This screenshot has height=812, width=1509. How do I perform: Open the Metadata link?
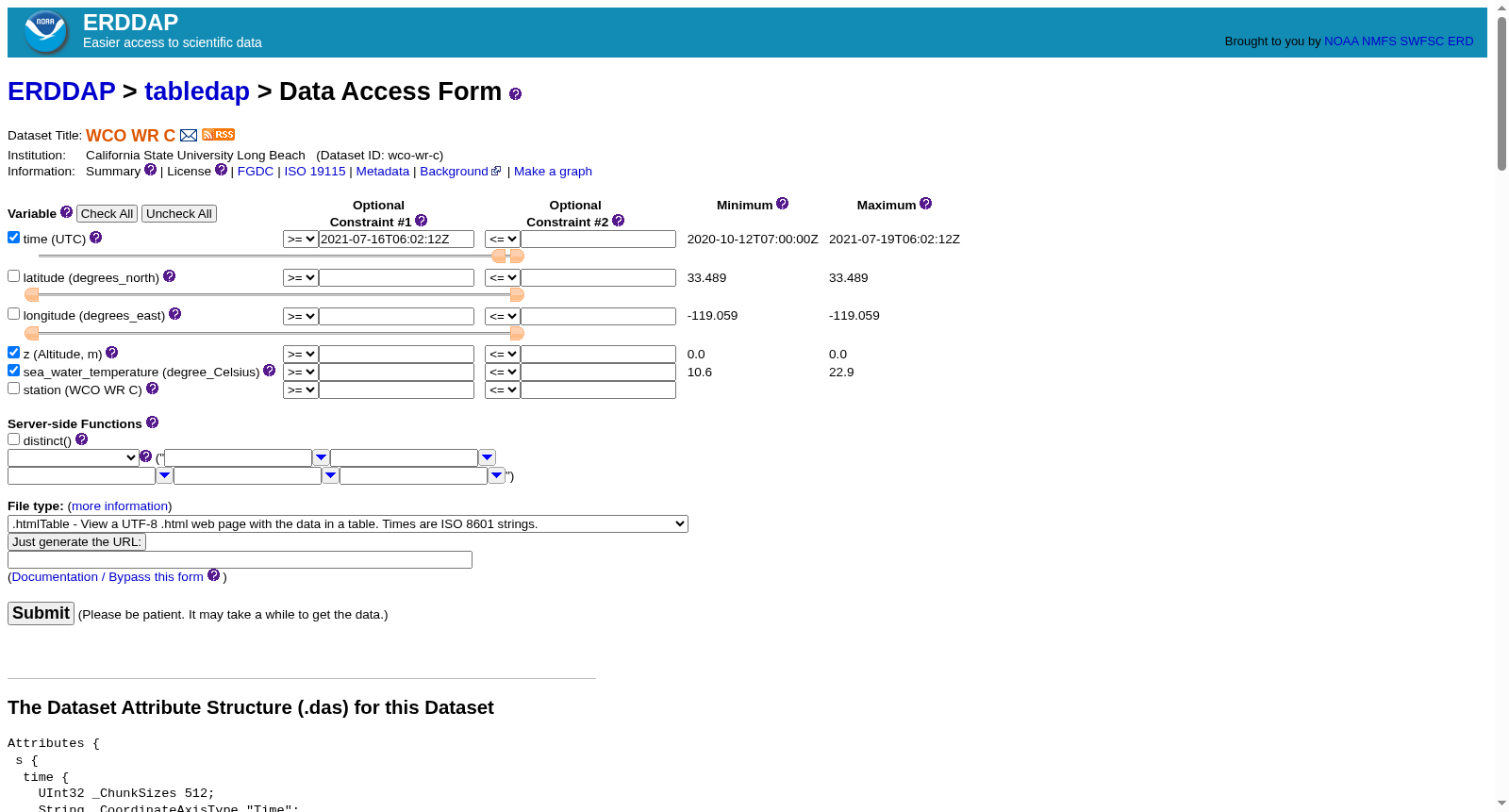point(383,172)
